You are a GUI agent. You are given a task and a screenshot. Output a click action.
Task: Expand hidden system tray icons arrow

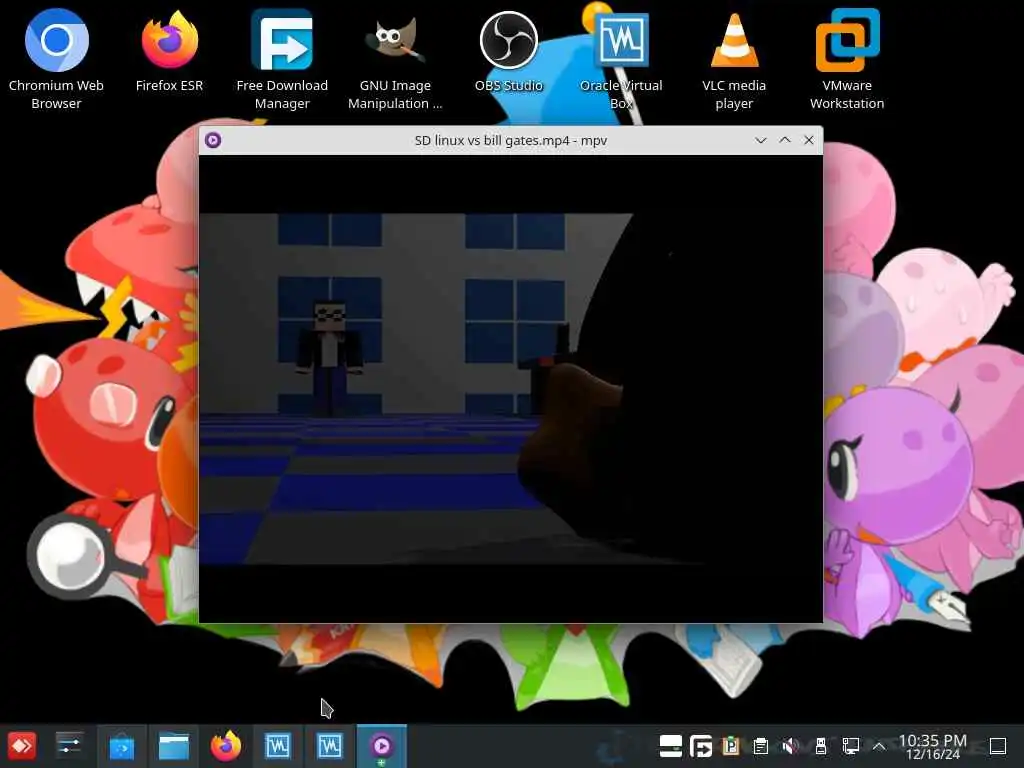point(879,746)
